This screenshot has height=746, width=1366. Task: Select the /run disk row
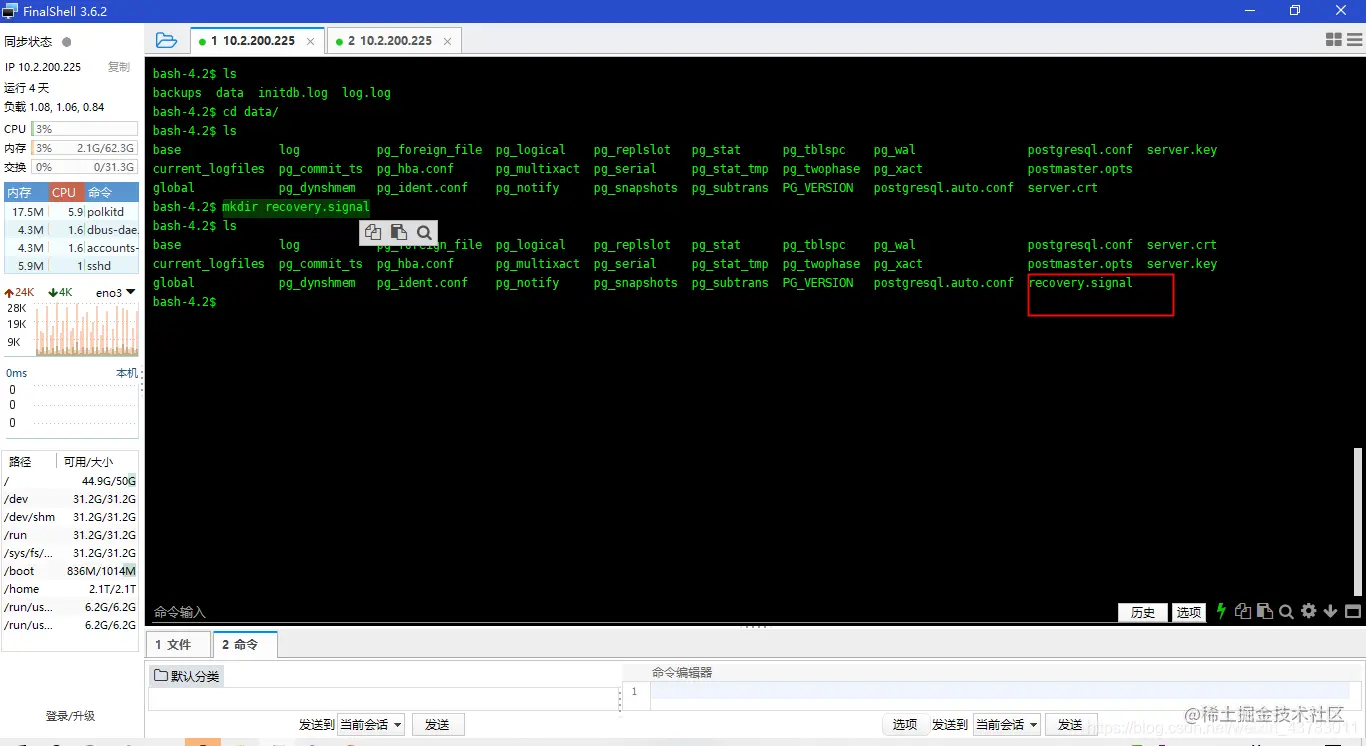70,535
